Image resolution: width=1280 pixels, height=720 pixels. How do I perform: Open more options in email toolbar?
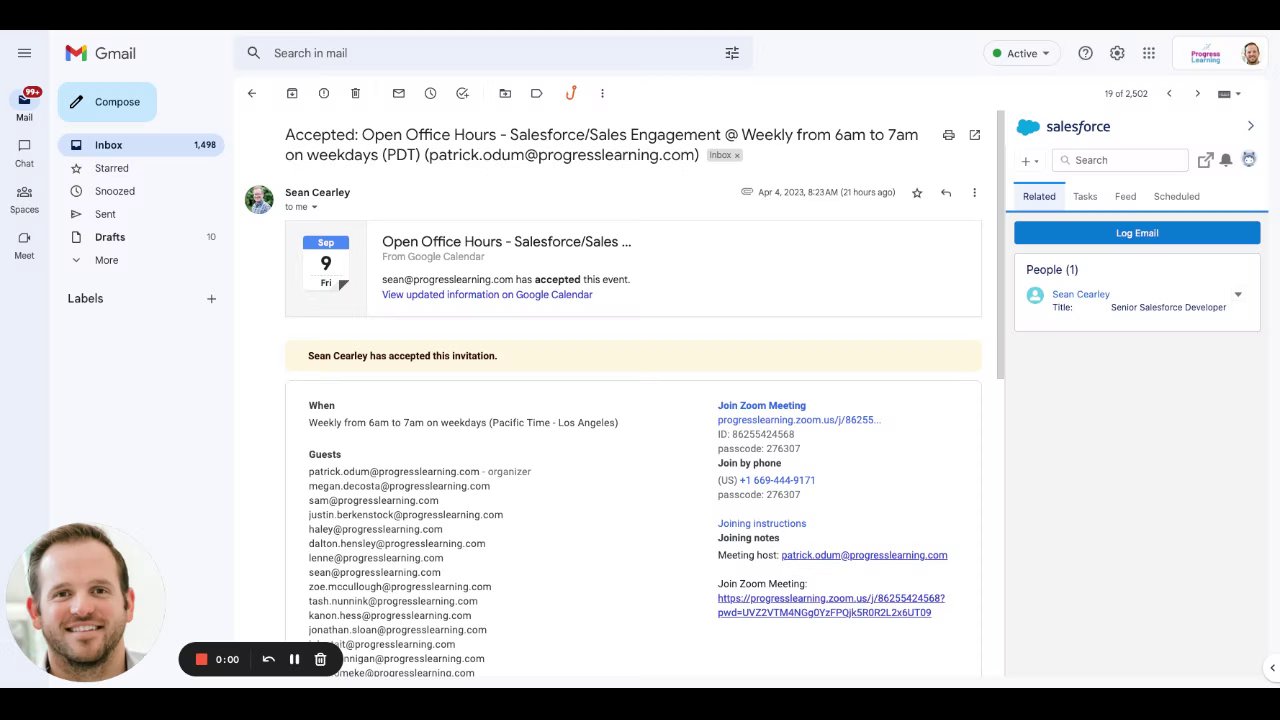[602, 93]
